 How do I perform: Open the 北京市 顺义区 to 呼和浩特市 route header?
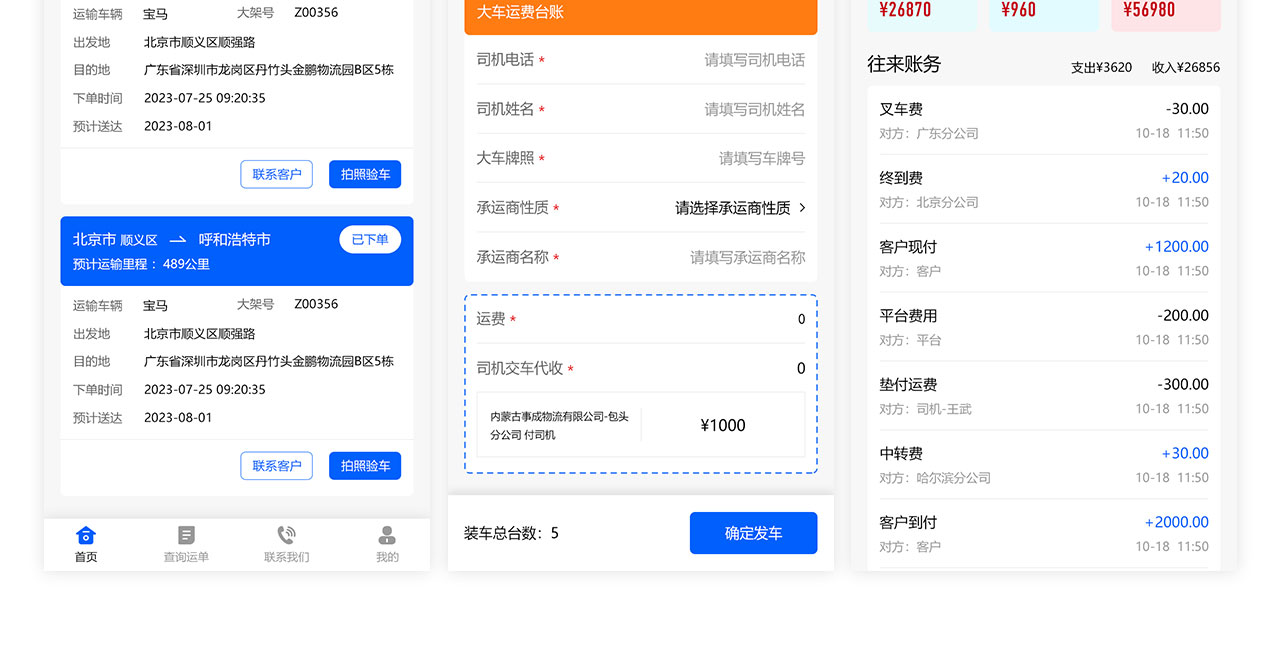point(237,251)
